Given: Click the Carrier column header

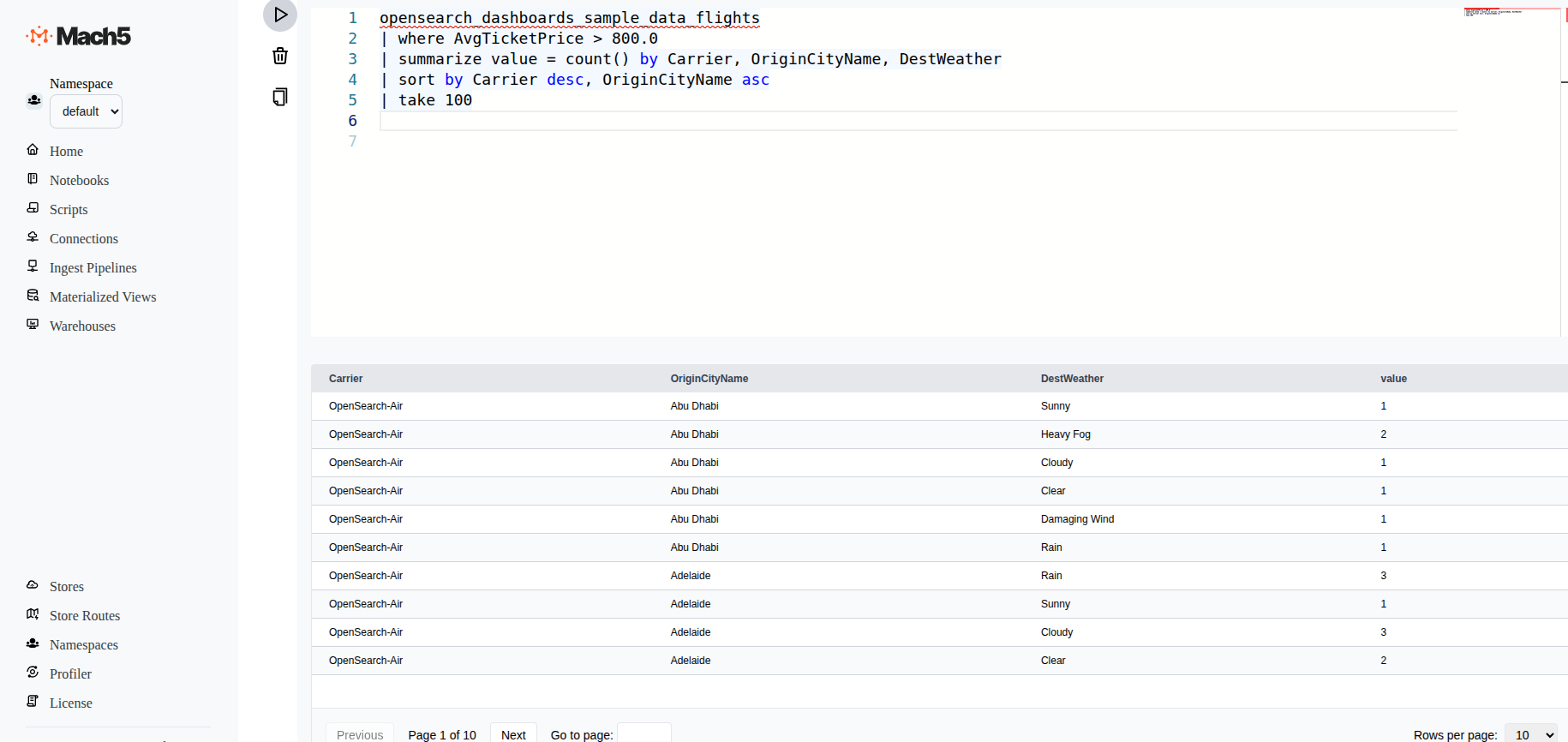Looking at the screenshot, I should (345, 379).
